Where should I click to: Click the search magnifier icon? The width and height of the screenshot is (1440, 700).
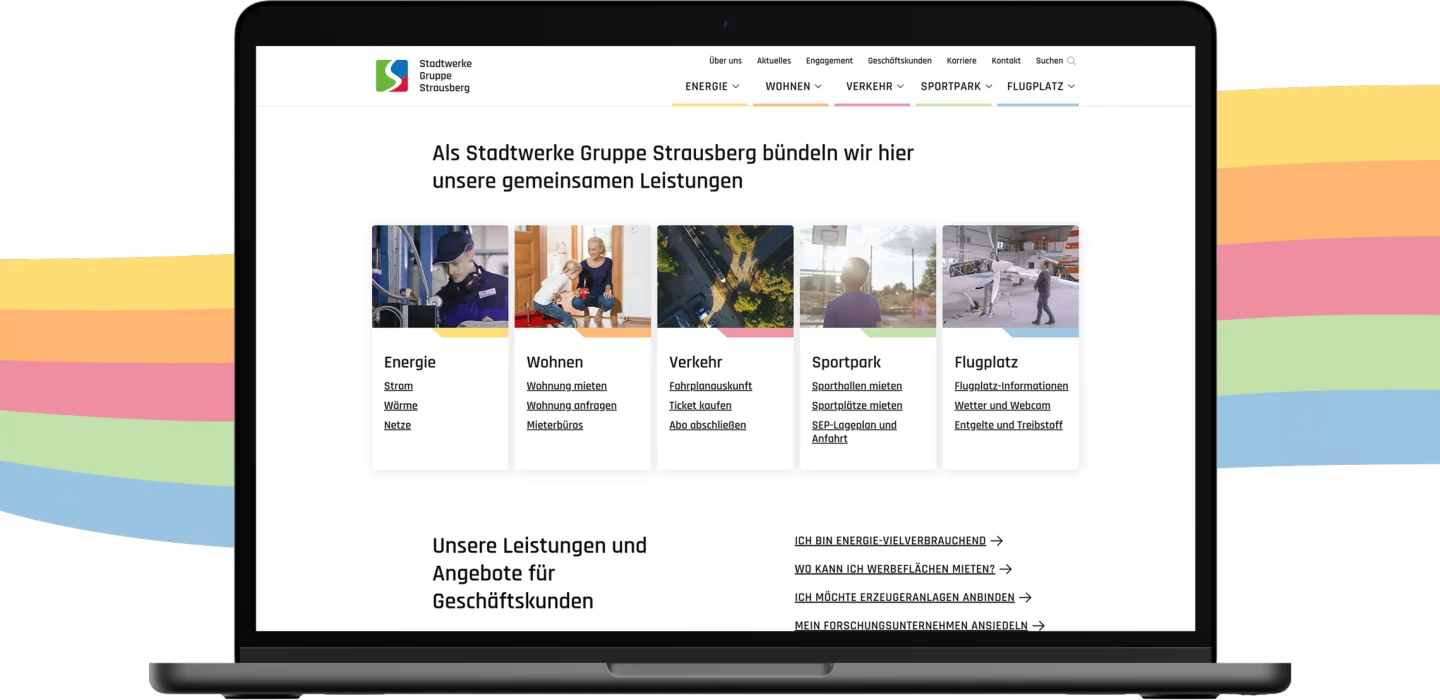[x=1071, y=61]
